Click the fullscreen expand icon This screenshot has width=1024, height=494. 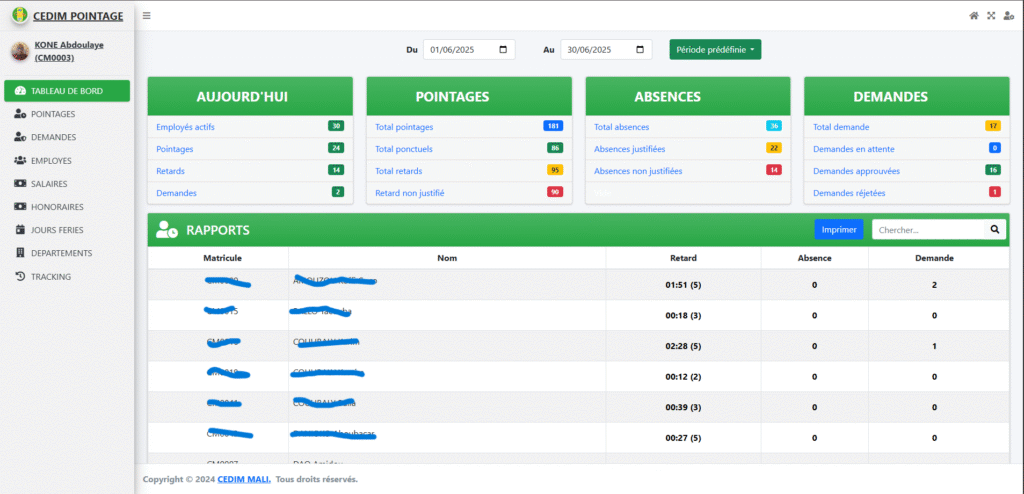coord(991,15)
